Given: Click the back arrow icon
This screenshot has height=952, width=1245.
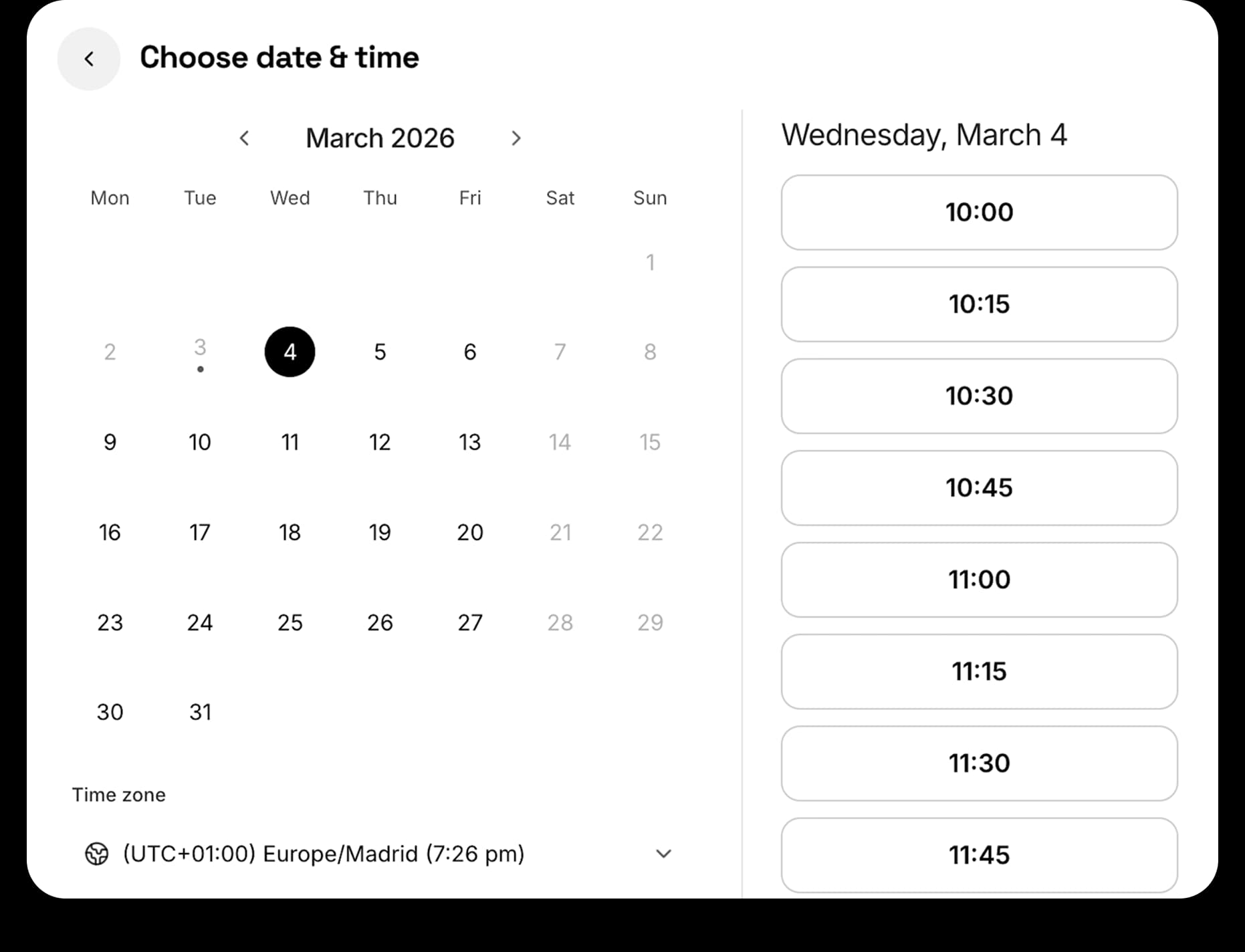Looking at the screenshot, I should [89, 58].
